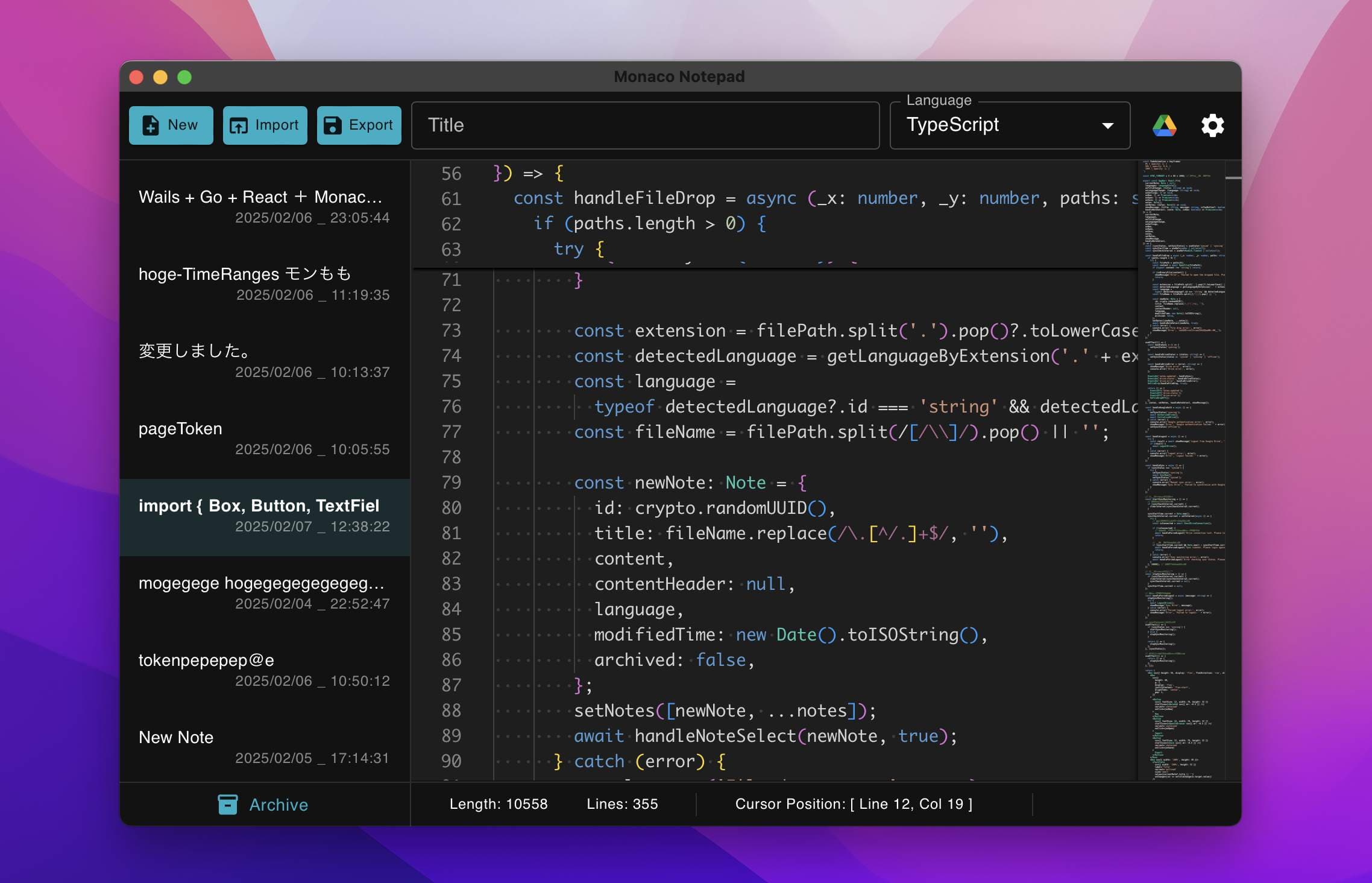
Task: Open Google Drive sync icon
Action: tap(1164, 125)
